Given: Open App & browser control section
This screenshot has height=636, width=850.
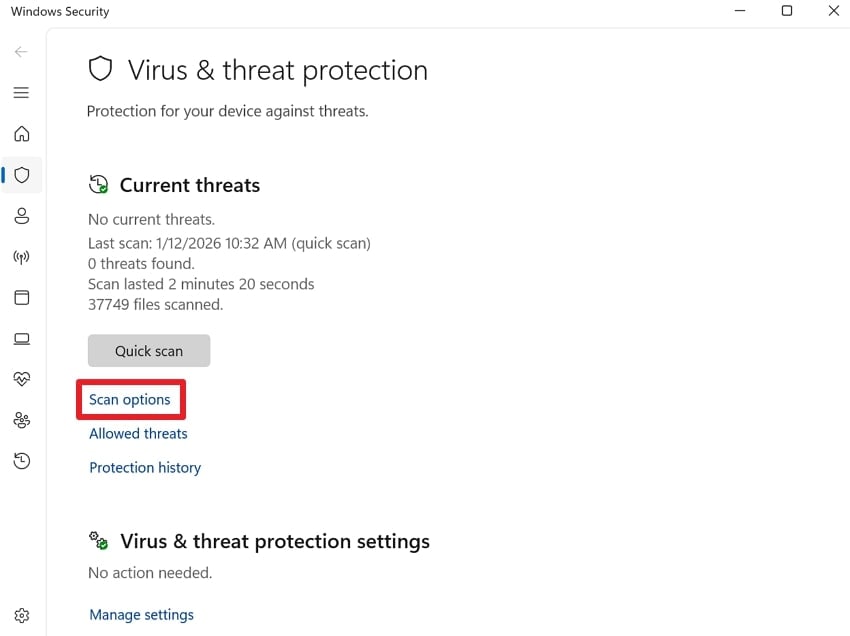Looking at the screenshot, I should click(21, 297).
